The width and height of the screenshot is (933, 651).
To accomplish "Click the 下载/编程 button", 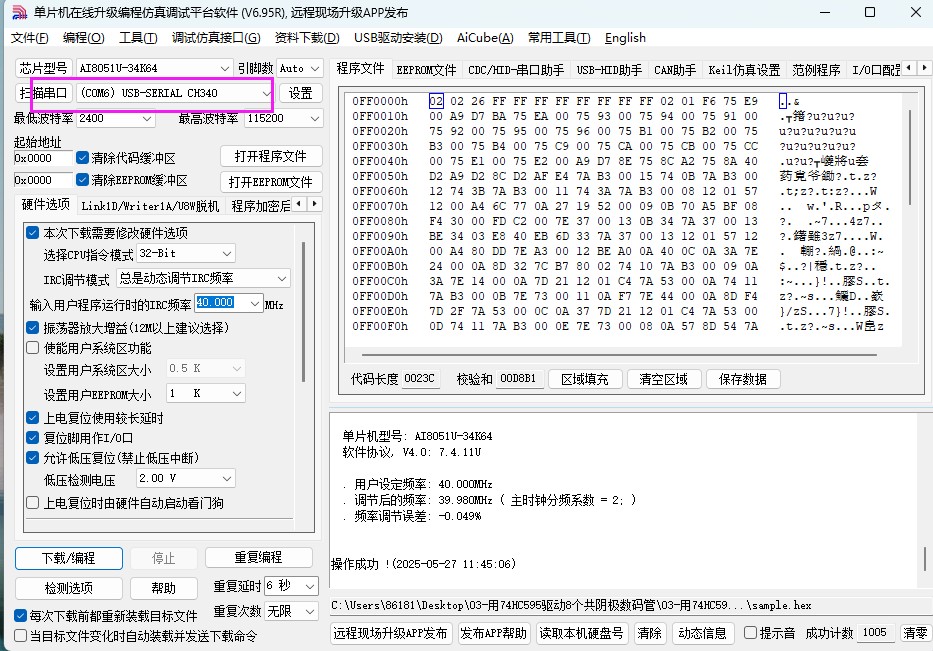I will [x=69, y=558].
